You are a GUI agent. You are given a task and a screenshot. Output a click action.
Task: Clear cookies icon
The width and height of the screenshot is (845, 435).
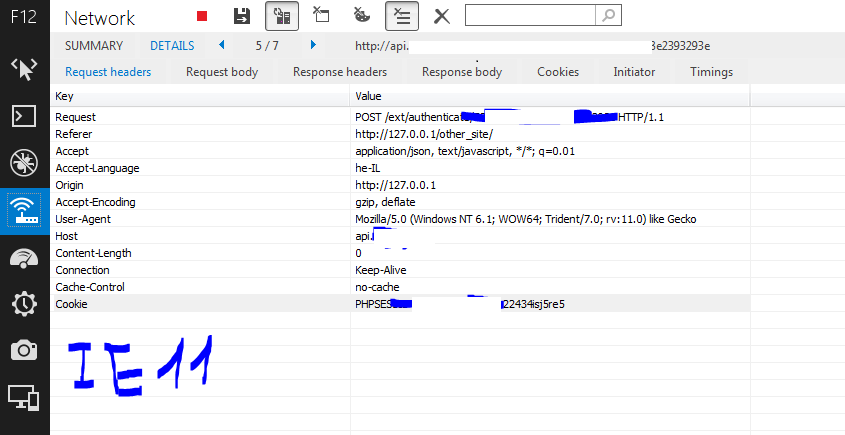pyautogui.click(x=362, y=15)
